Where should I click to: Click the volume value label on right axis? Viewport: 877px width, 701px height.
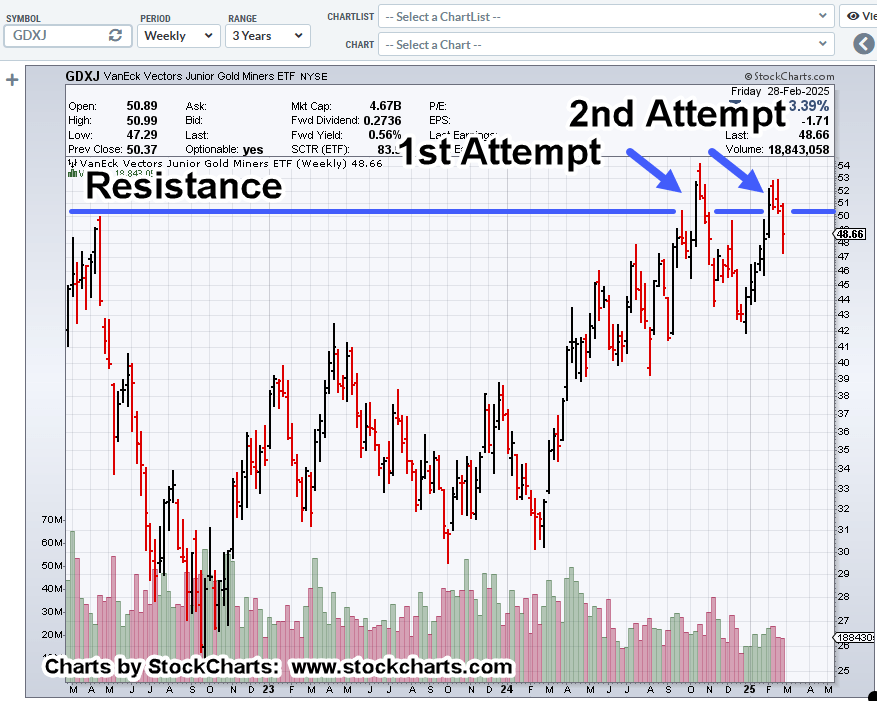tap(853, 637)
